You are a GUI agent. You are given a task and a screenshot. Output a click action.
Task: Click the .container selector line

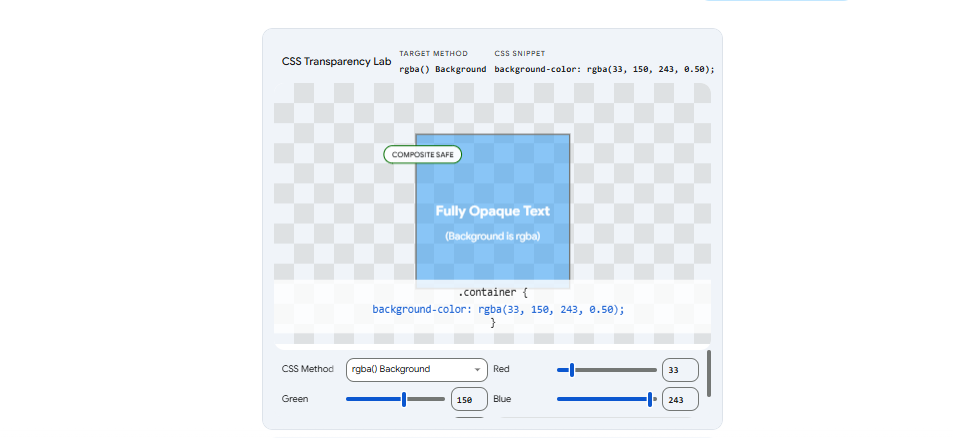492,293
